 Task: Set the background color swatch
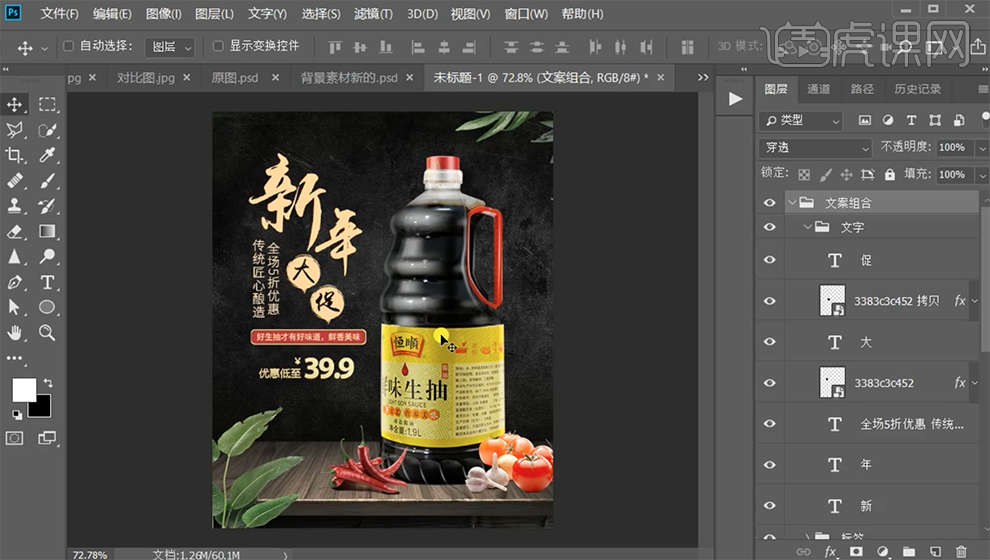click(x=42, y=408)
